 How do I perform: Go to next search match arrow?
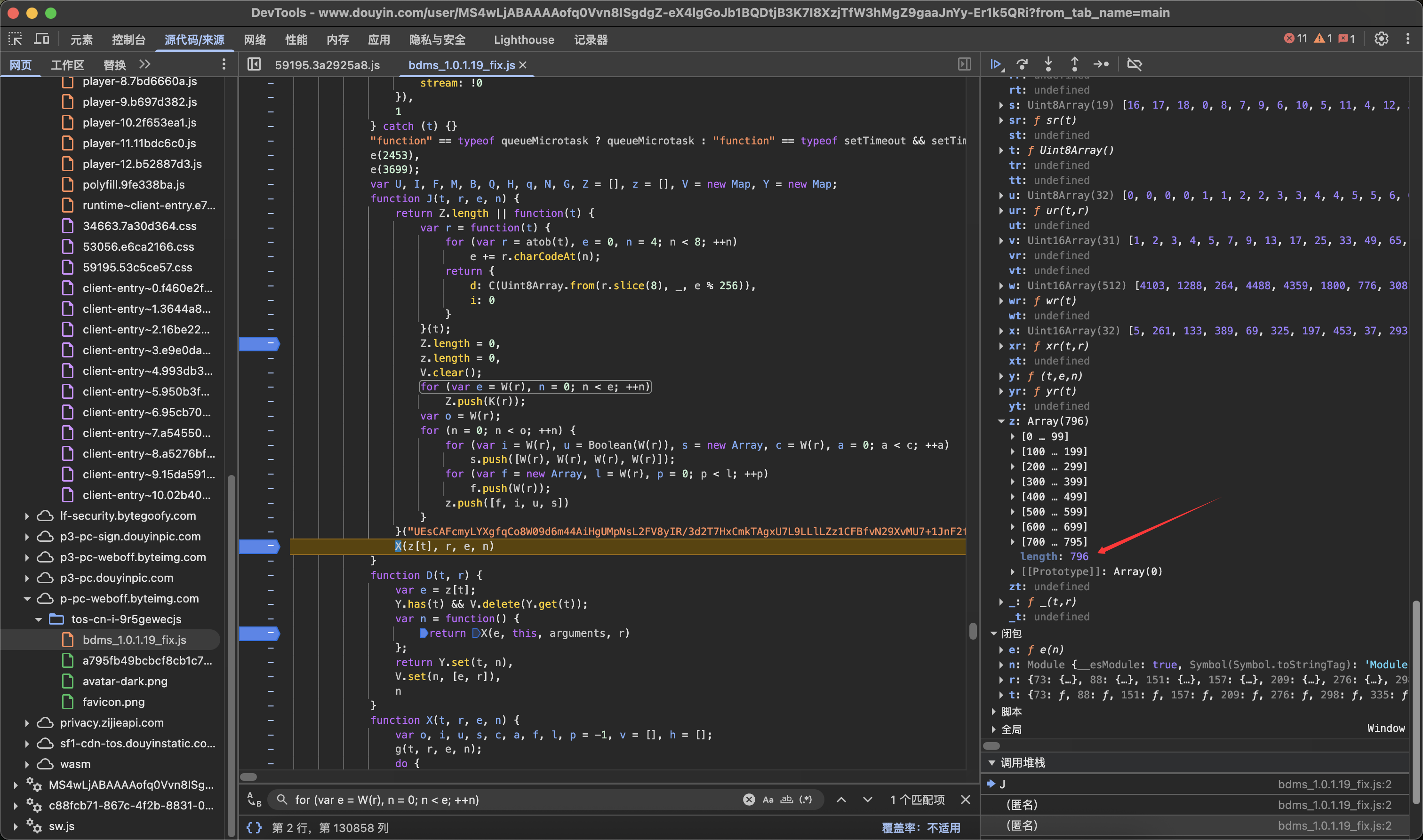tap(868, 799)
